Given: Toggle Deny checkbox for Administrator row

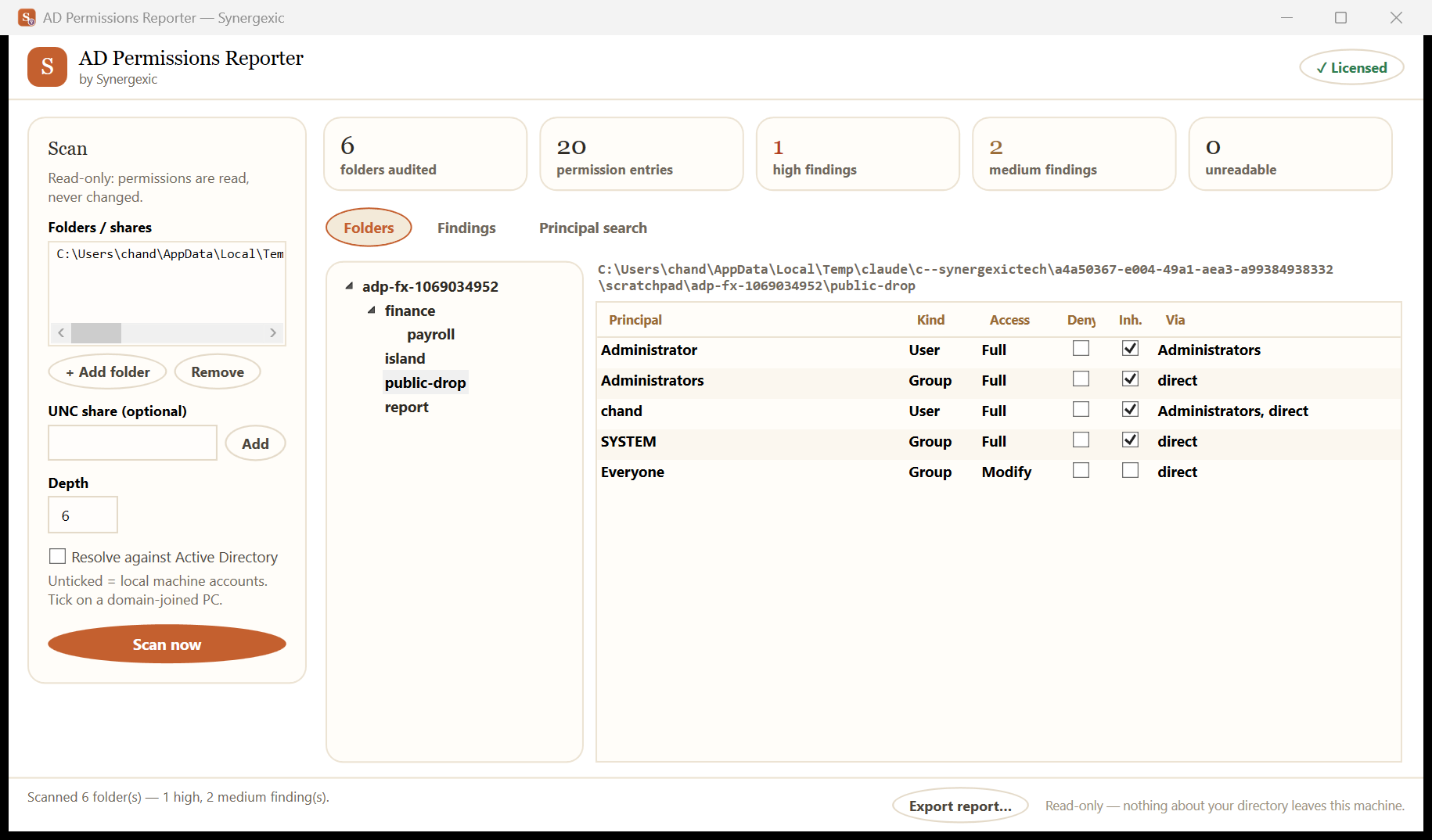Looking at the screenshot, I should pos(1081,349).
